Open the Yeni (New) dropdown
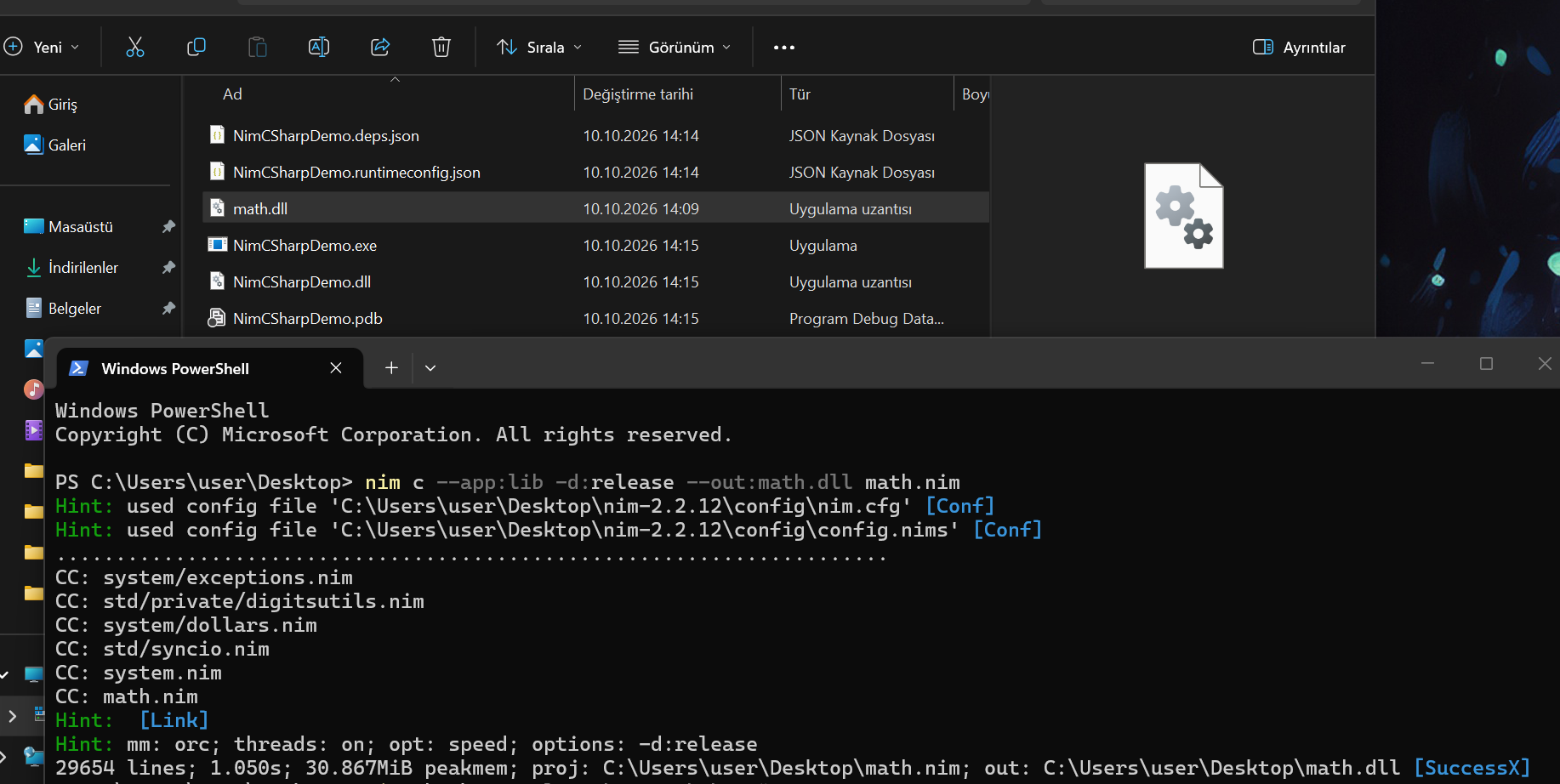Image resolution: width=1560 pixels, height=784 pixels. click(x=42, y=47)
